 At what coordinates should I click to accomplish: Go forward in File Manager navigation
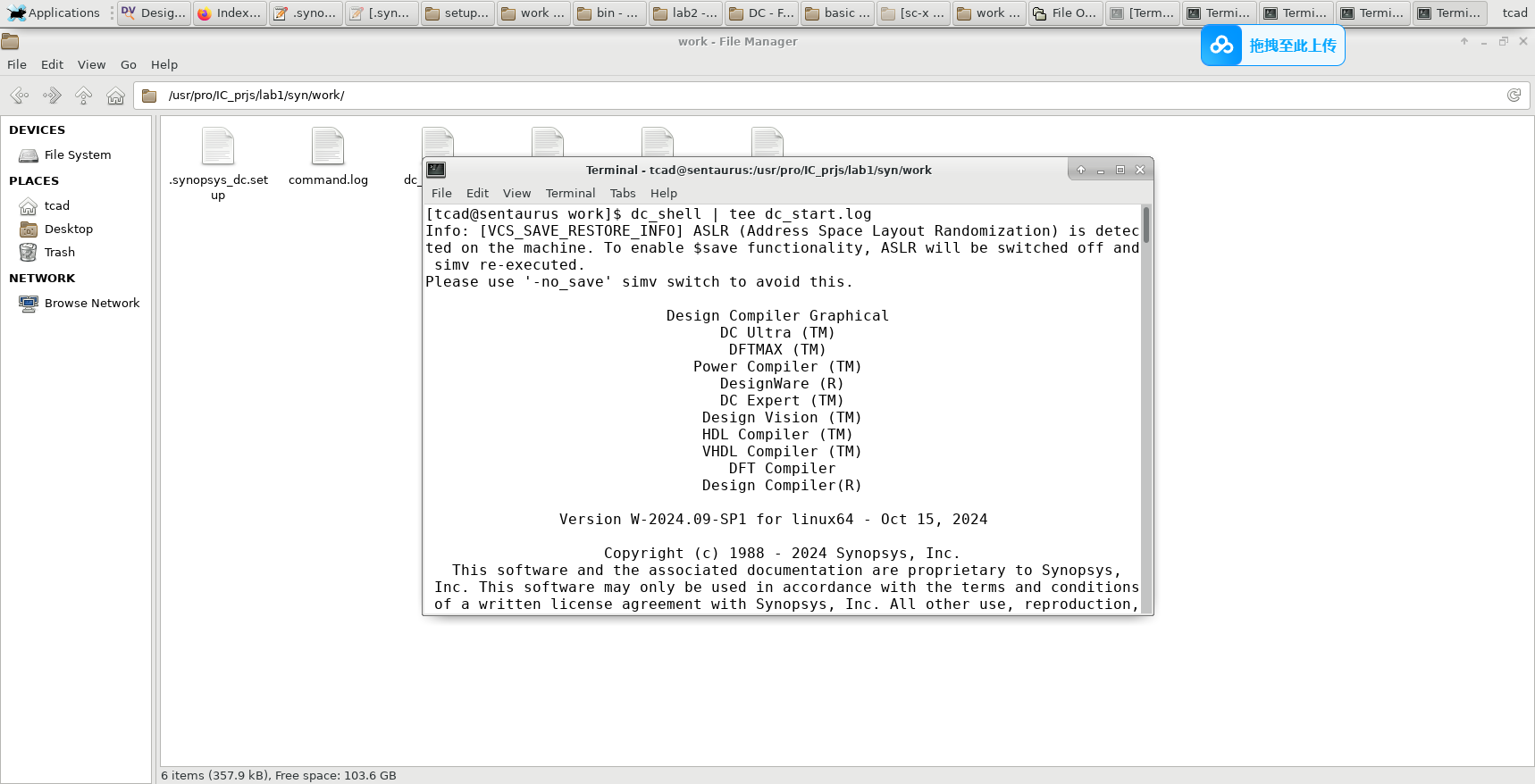52,96
